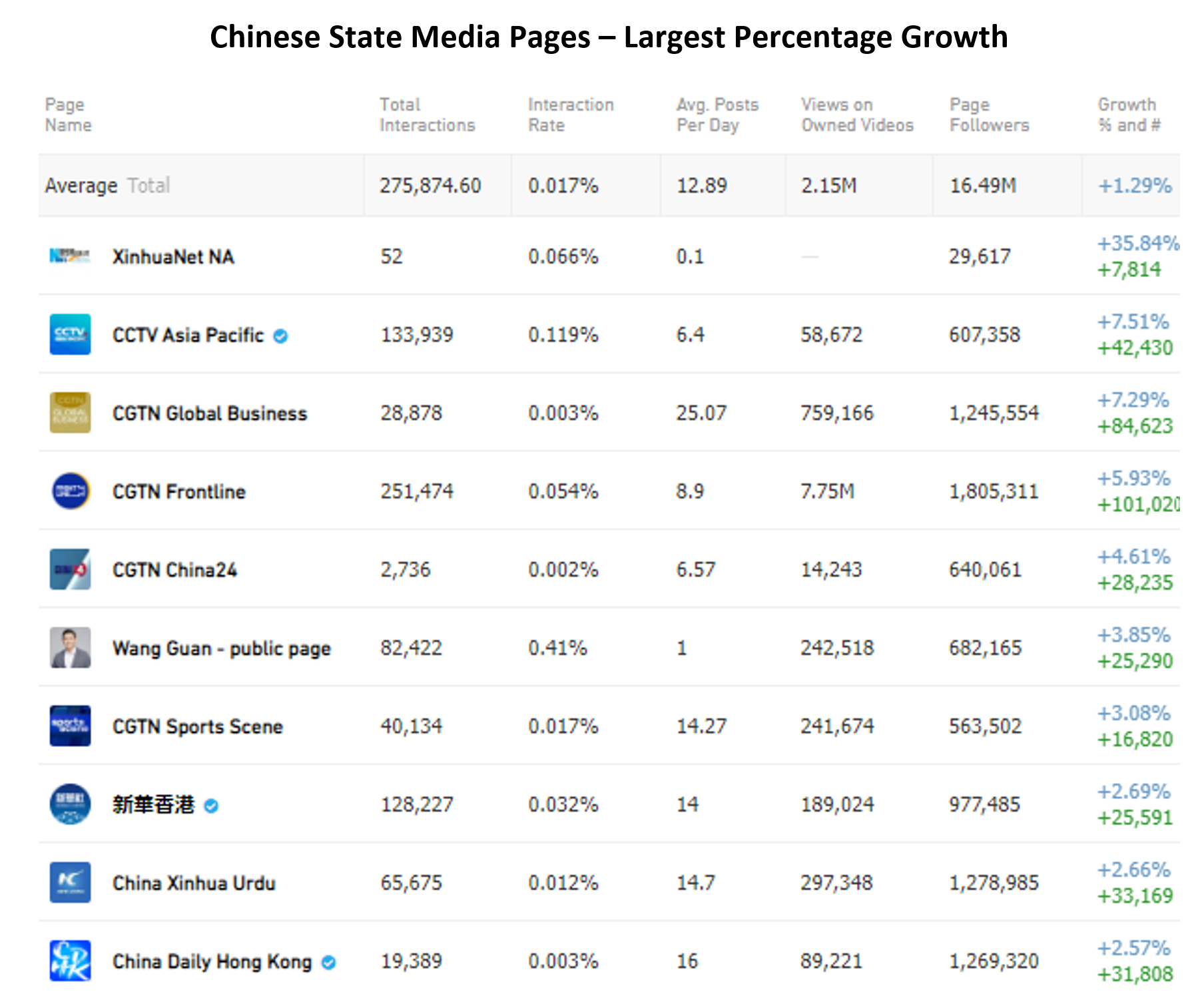Open the CGTN Frontline page name link
The image size is (1204, 1004).
tap(179, 492)
